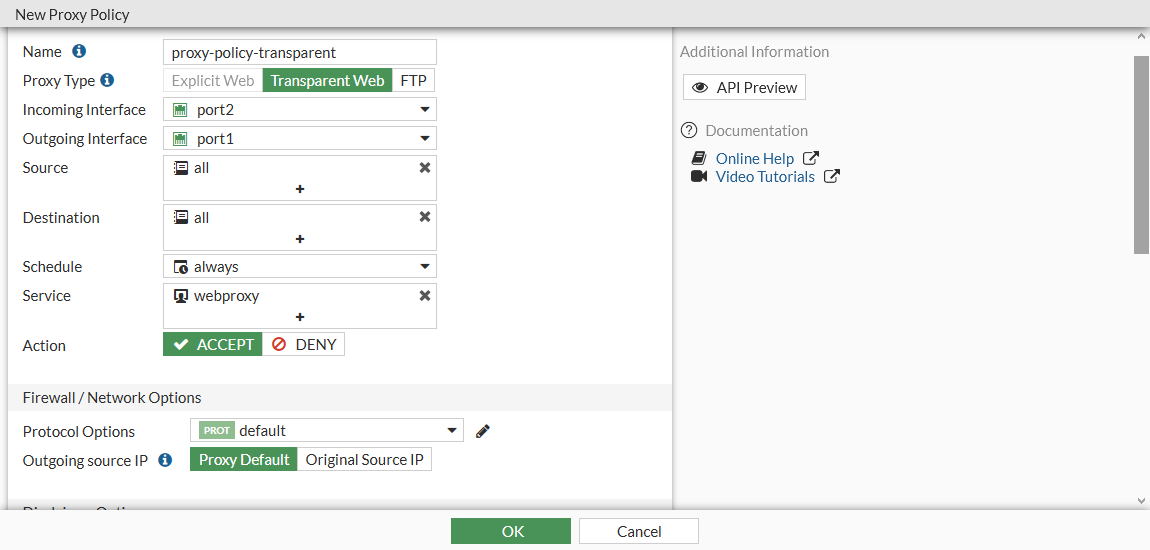
Task: Add a new Source entry with plus
Action: 300,189
